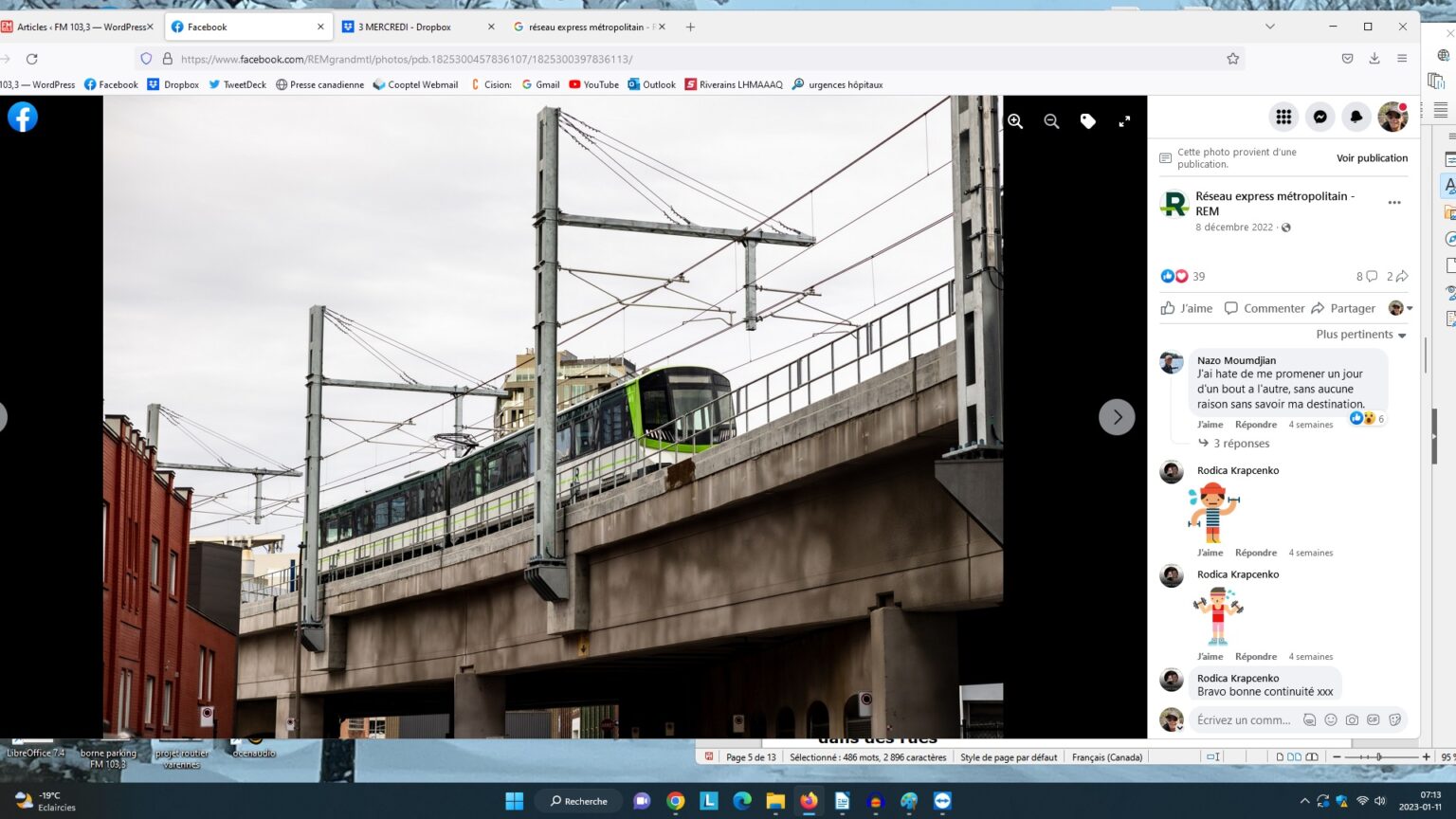Open YouTube bookmark in bookmarks bar
This screenshot has width=1456, height=819.
(594, 84)
